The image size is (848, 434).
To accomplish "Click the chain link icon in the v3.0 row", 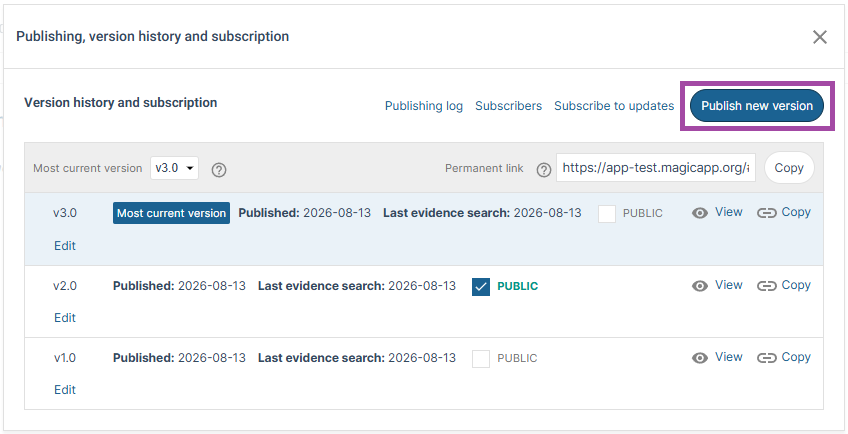I will click(x=766, y=213).
